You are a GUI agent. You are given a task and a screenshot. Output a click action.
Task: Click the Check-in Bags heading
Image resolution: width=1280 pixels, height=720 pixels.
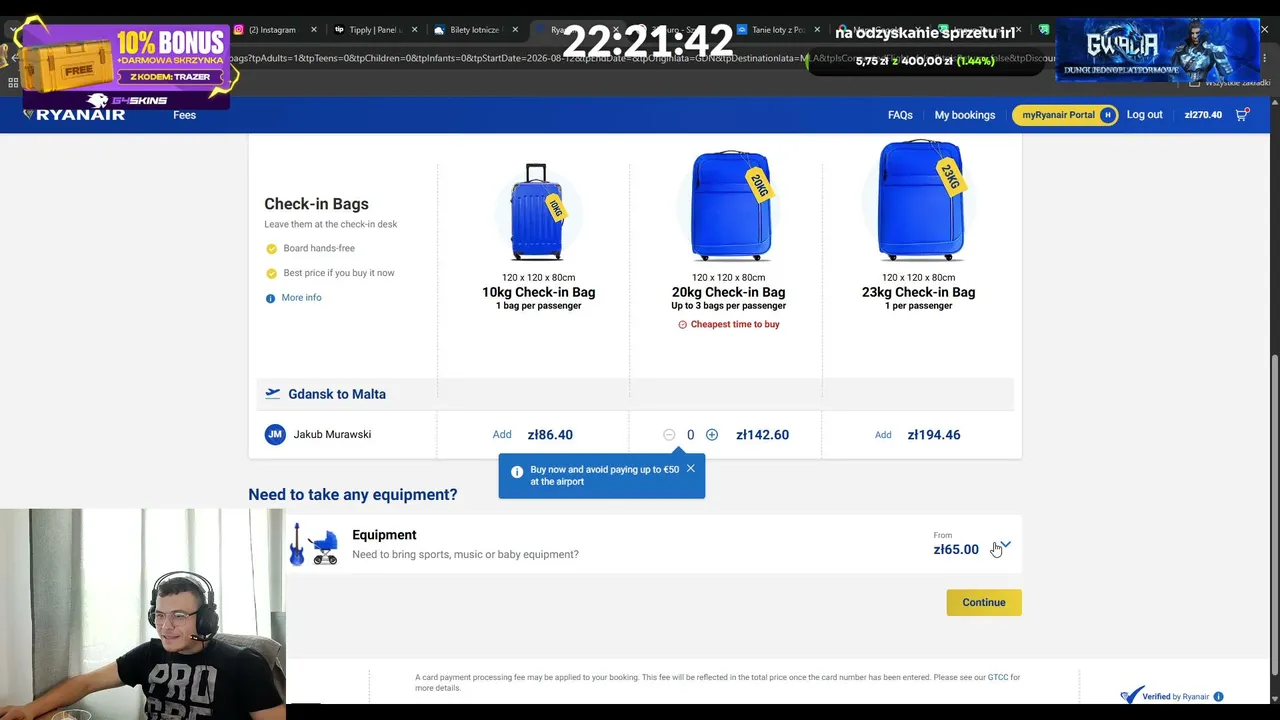(316, 204)
